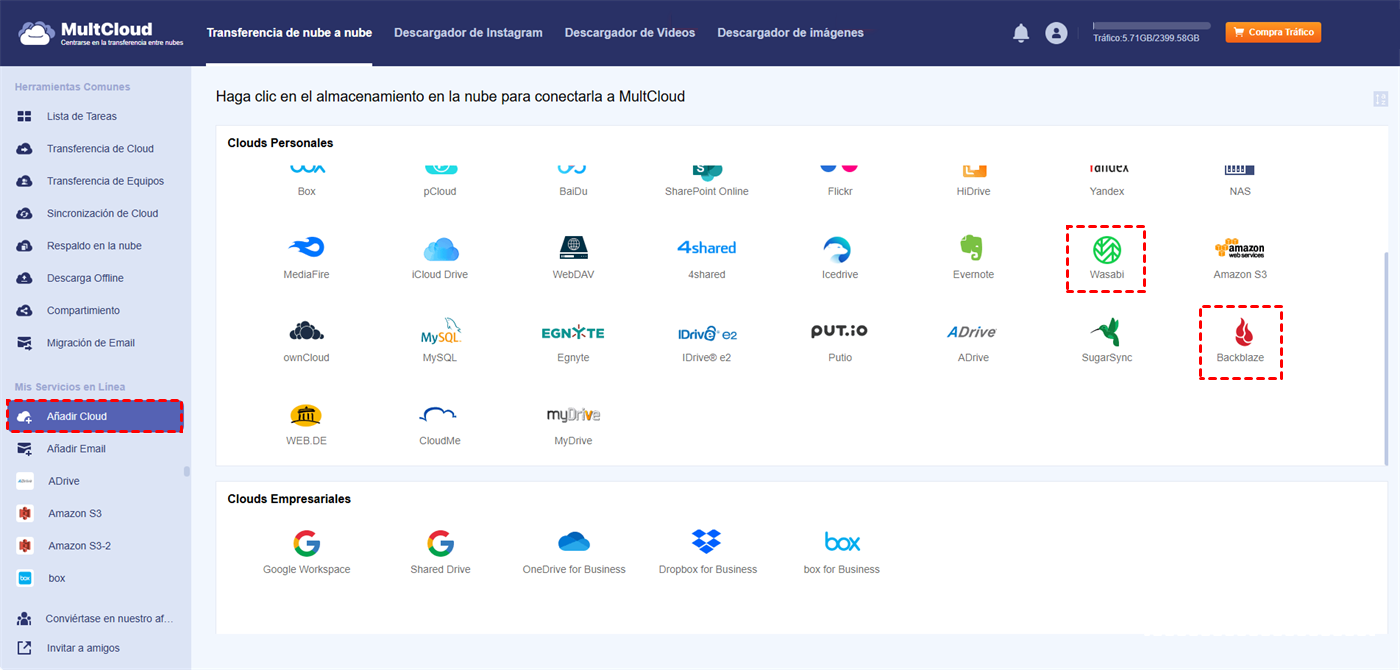
Task: Select Dropbox for Business icon
Action: (707, 542)
